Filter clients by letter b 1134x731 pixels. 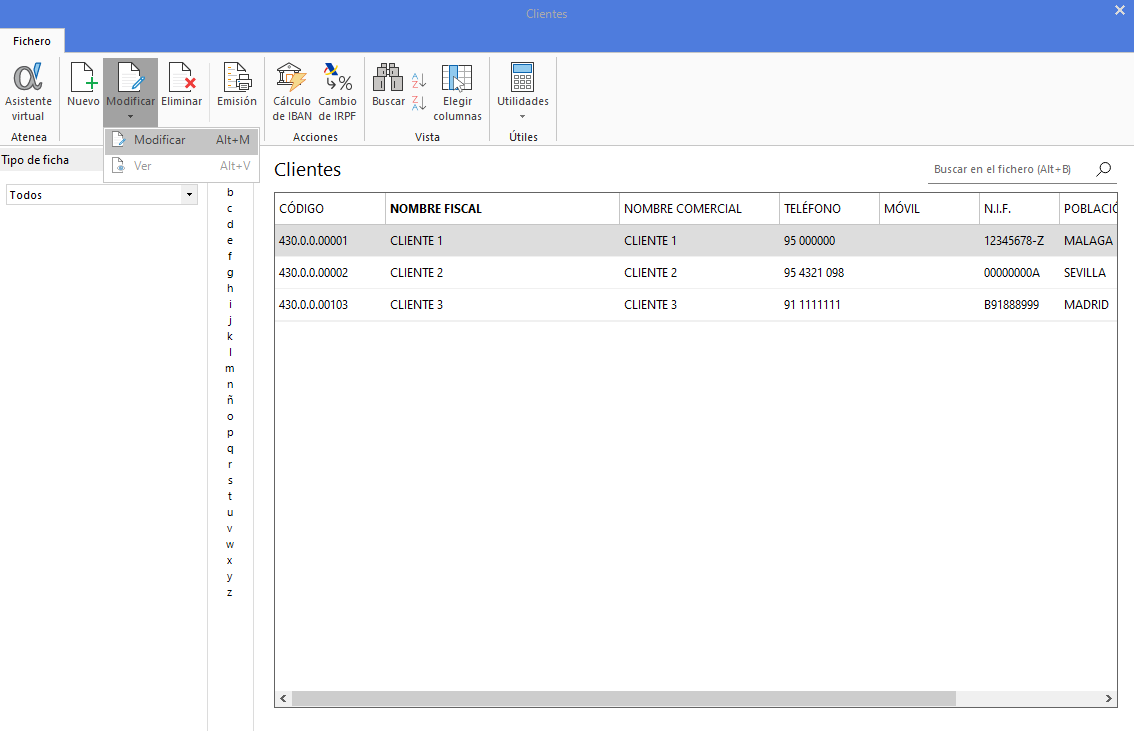[230, 192]
